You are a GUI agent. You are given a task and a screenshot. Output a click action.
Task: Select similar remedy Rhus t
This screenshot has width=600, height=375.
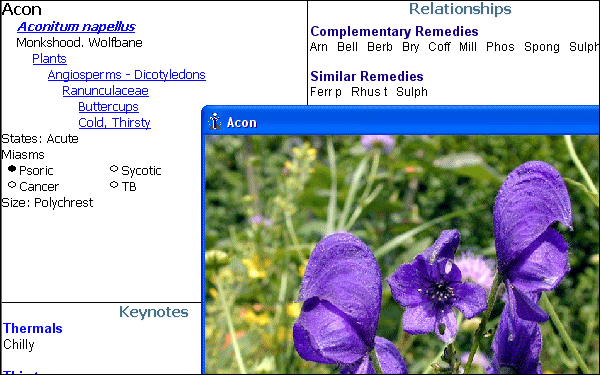coord(369,92)
